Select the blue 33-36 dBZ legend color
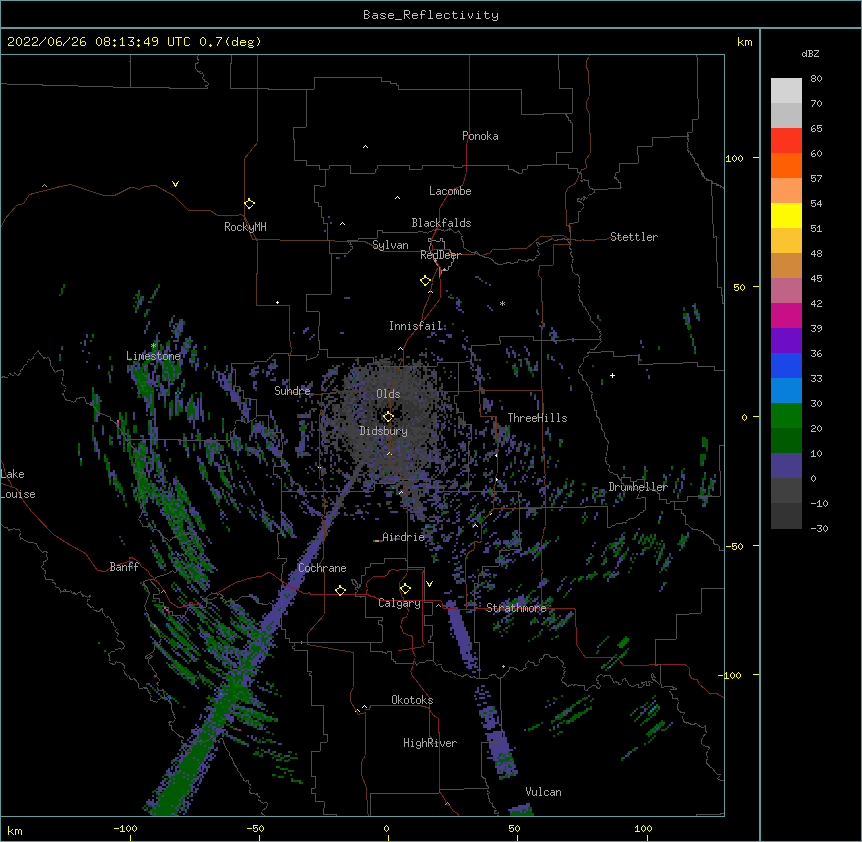Image resolution: width=862 pixels, height=842 pixels. point(786,365)
